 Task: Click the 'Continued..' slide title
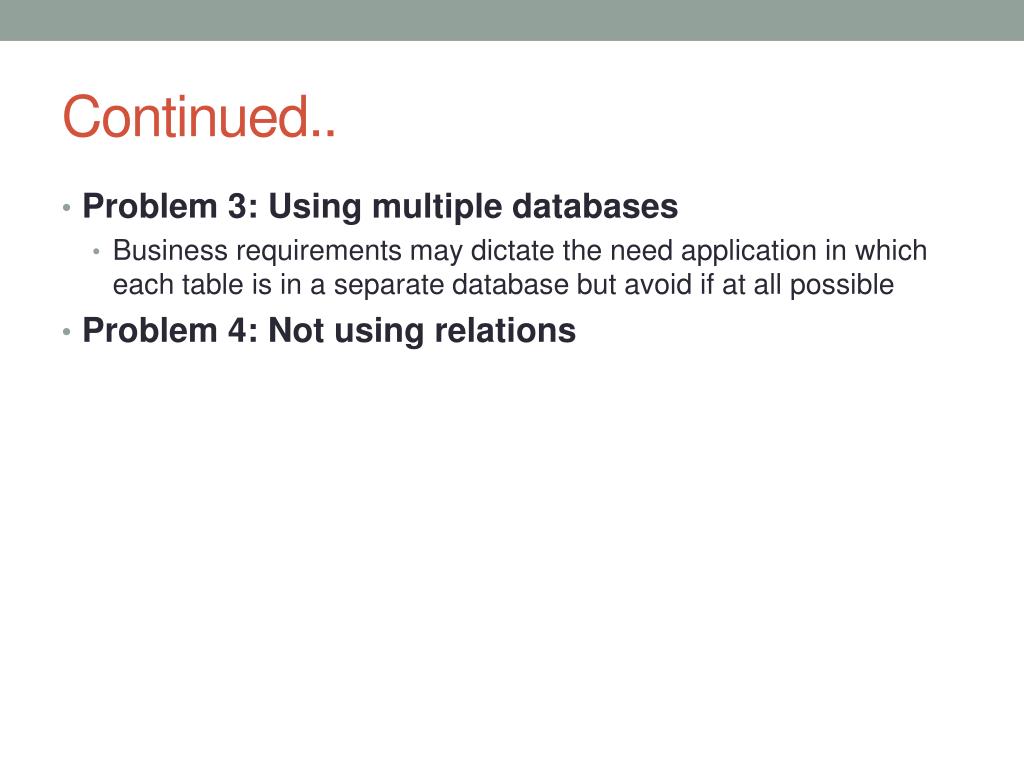(x=199, y=117)
